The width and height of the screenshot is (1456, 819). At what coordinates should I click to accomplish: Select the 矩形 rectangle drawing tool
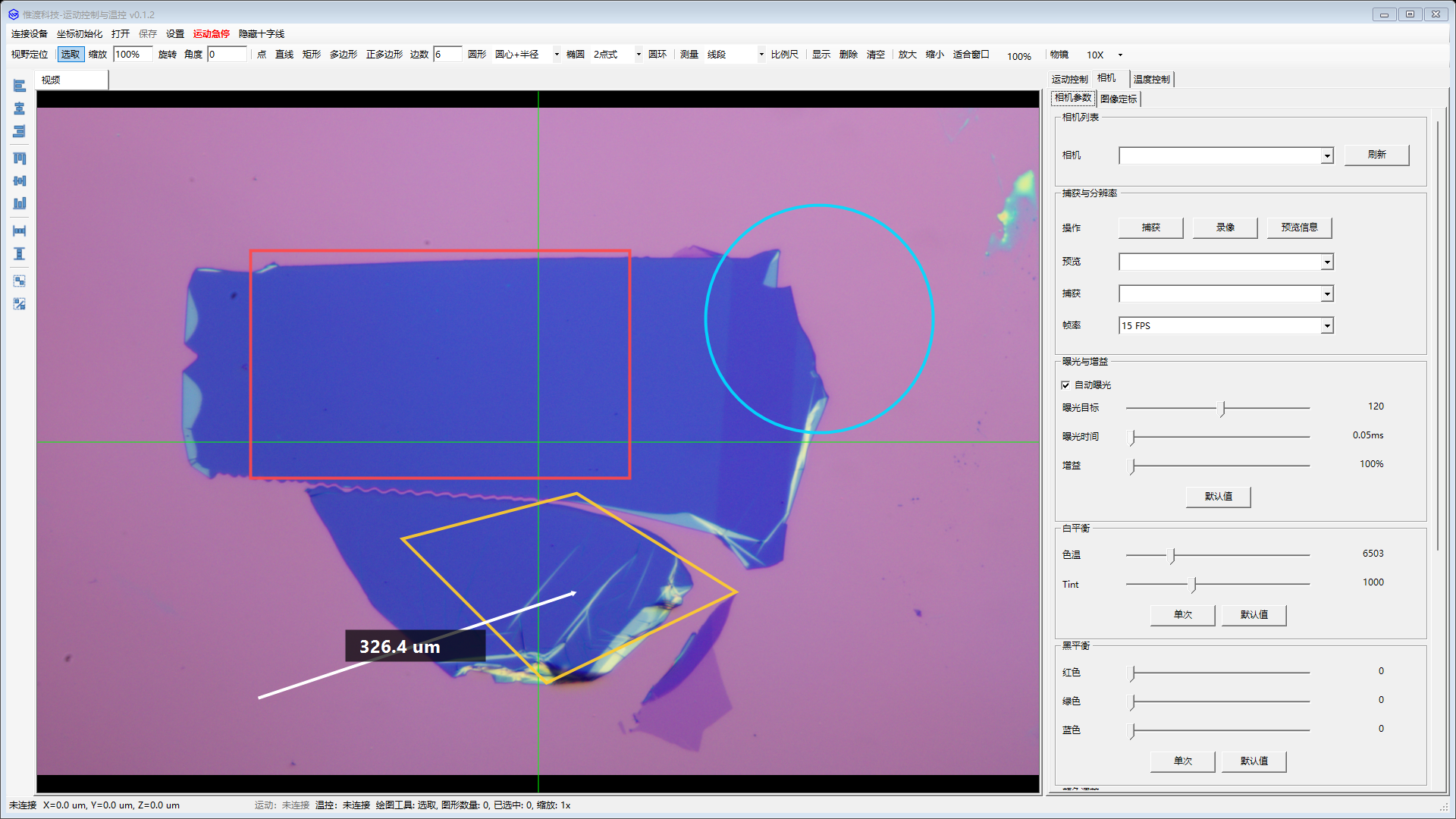[x=312, y=55]
